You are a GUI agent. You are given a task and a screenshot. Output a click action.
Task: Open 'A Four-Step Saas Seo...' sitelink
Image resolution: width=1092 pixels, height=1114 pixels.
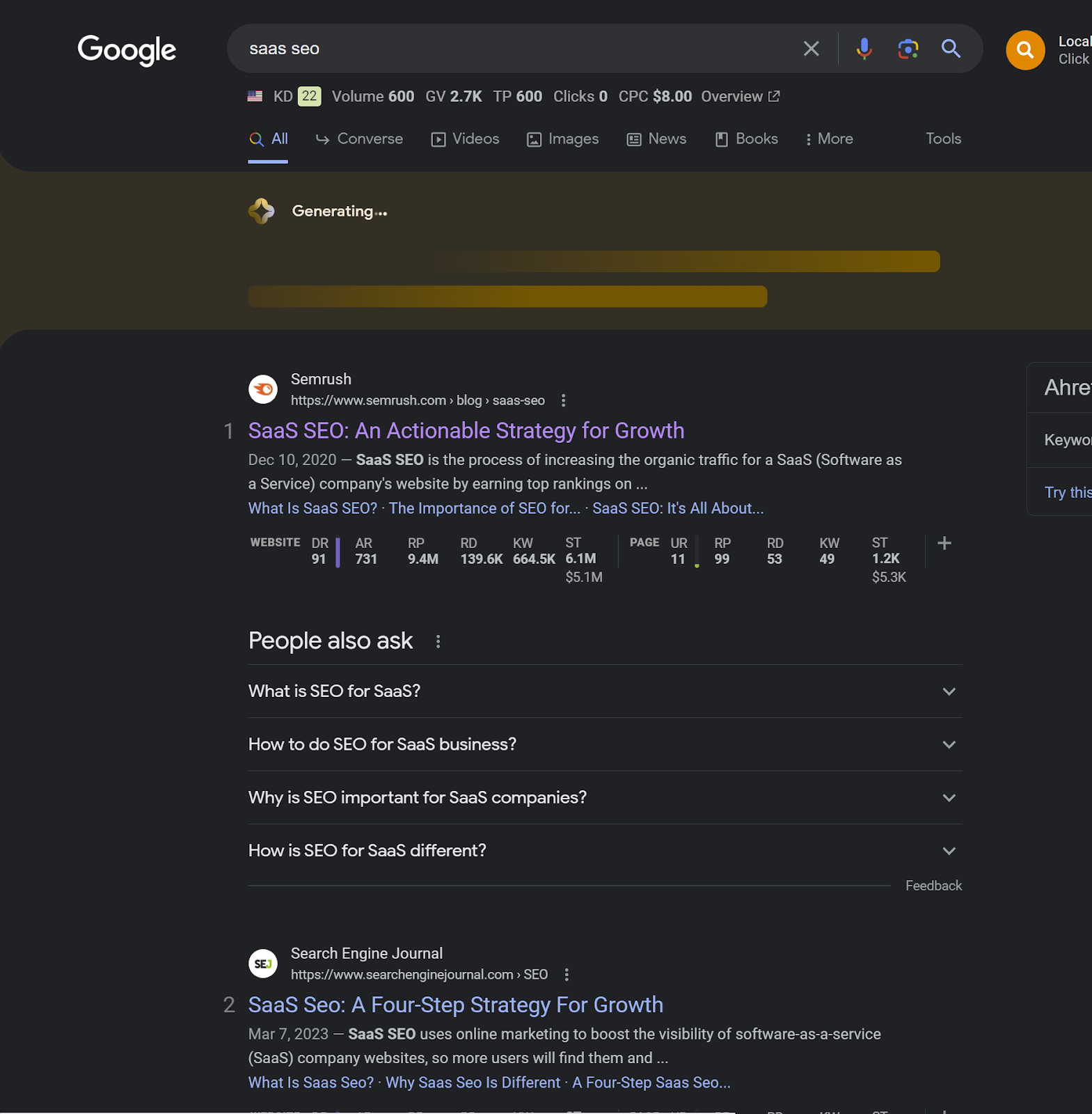pyautogui.click(x=651, y=1083)
